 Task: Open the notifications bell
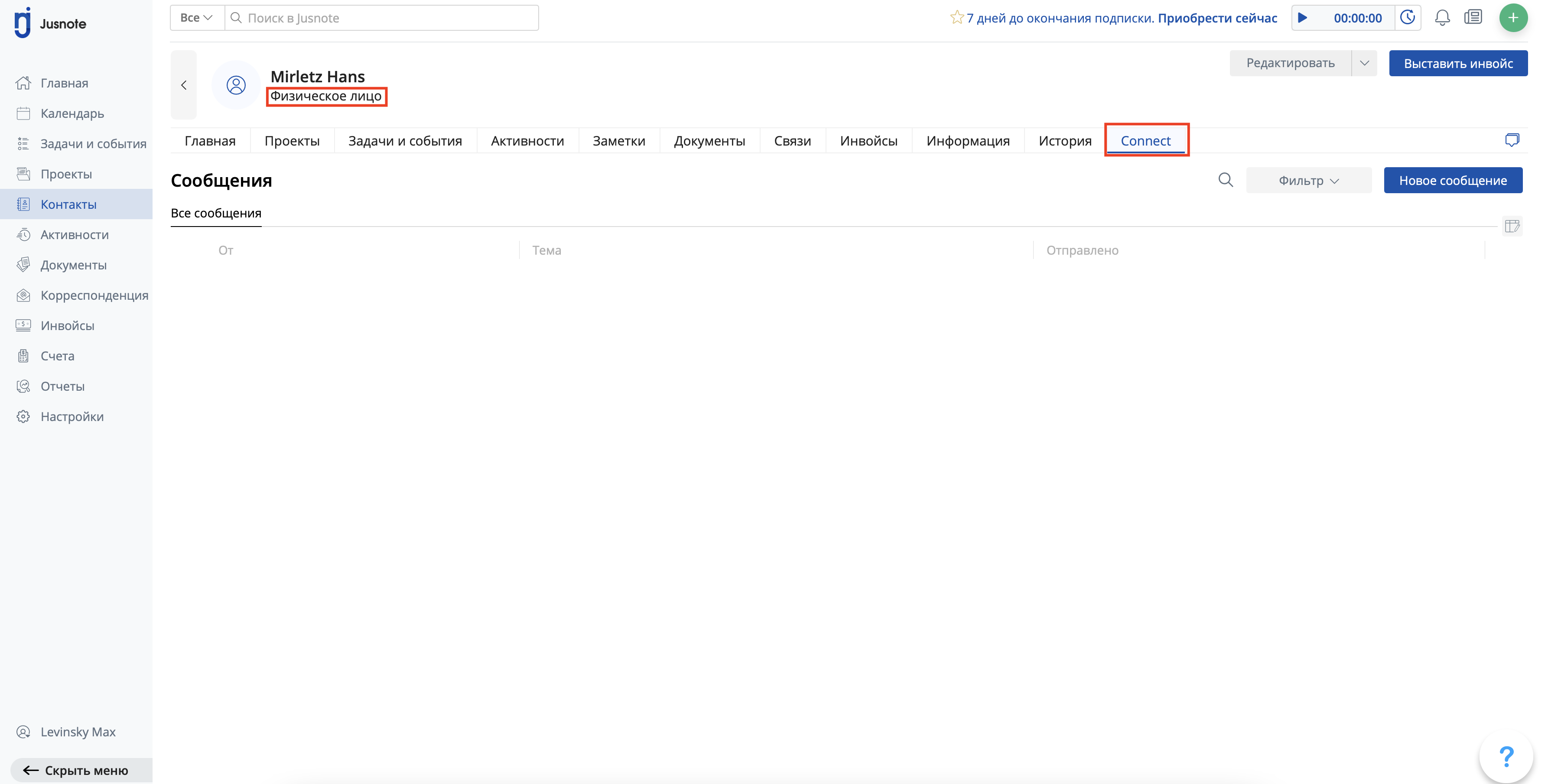pyautogui.click(x=1442, y=18)
